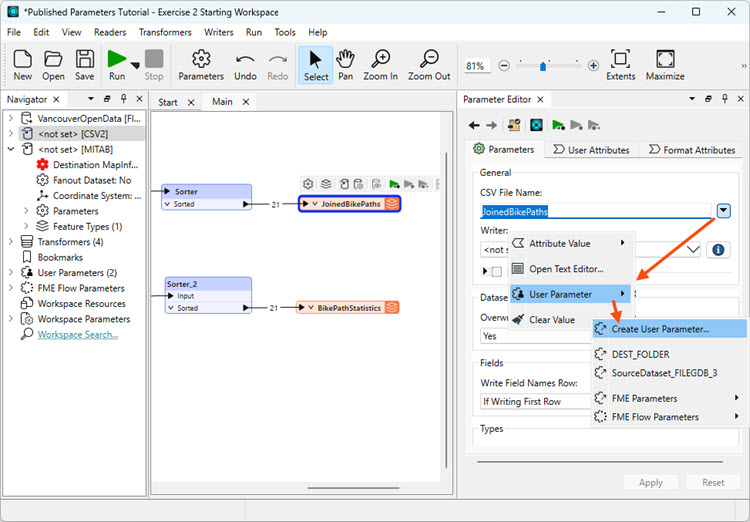Click the Apply button in Parameter Editor
Screen dimensions: 750x522
tap(651, 482)
